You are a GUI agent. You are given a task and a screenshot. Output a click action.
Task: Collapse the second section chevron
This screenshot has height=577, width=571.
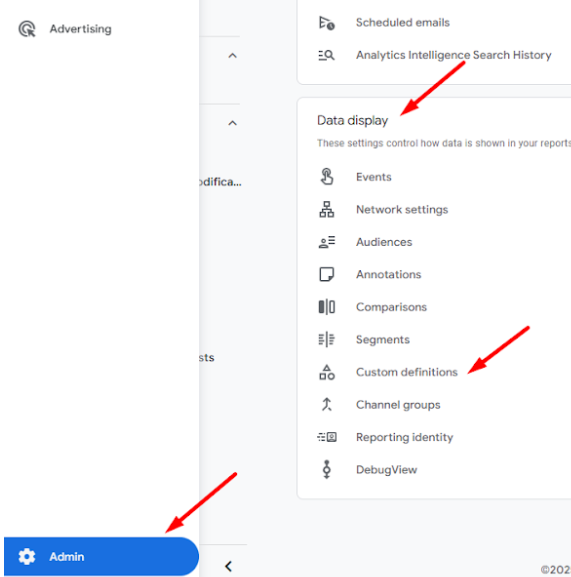pos(233,123)
